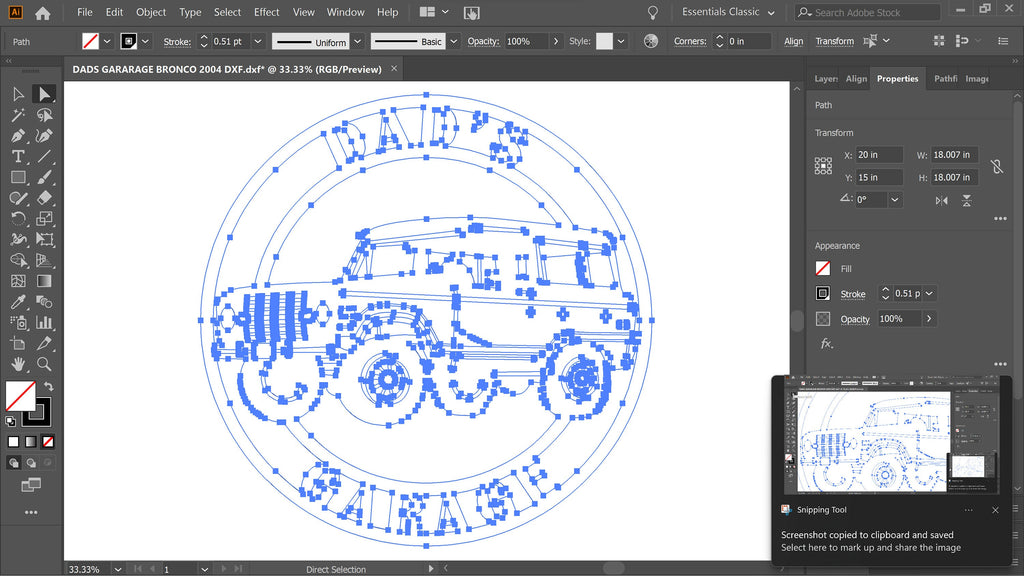Select the Snipping Tool notification message
This screenshot has width=1024, height=576.
pyautogui.click(x=871, y=541)
